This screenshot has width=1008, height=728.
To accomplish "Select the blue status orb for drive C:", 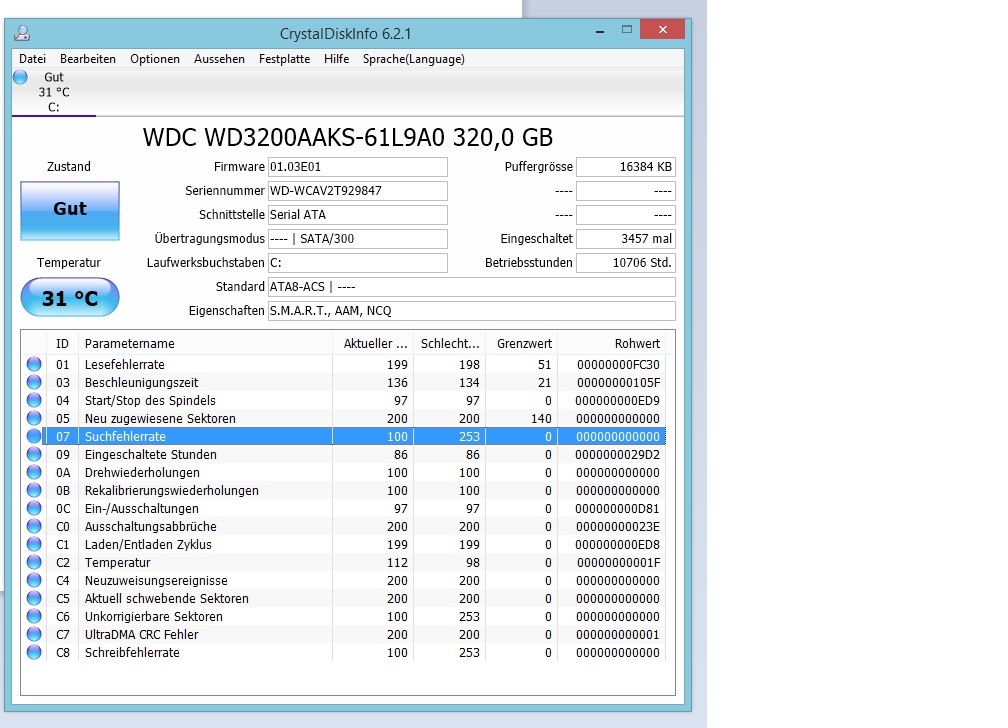I will [21, 77].
